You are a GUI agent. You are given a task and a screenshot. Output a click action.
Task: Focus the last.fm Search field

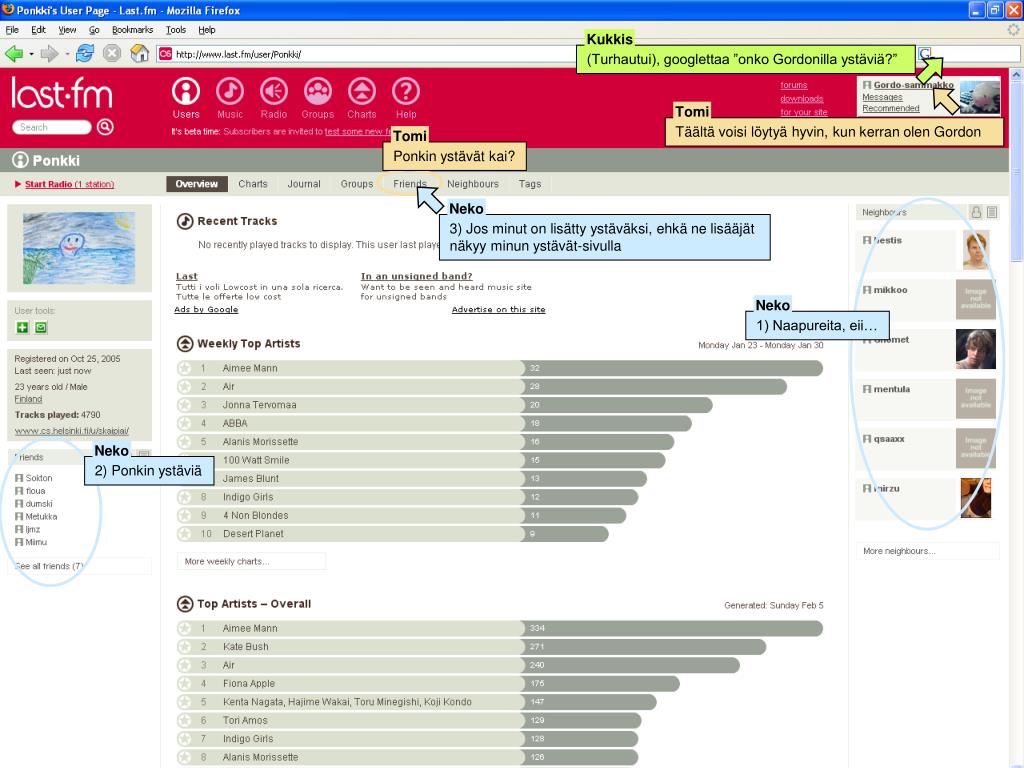tap(52, 127)
